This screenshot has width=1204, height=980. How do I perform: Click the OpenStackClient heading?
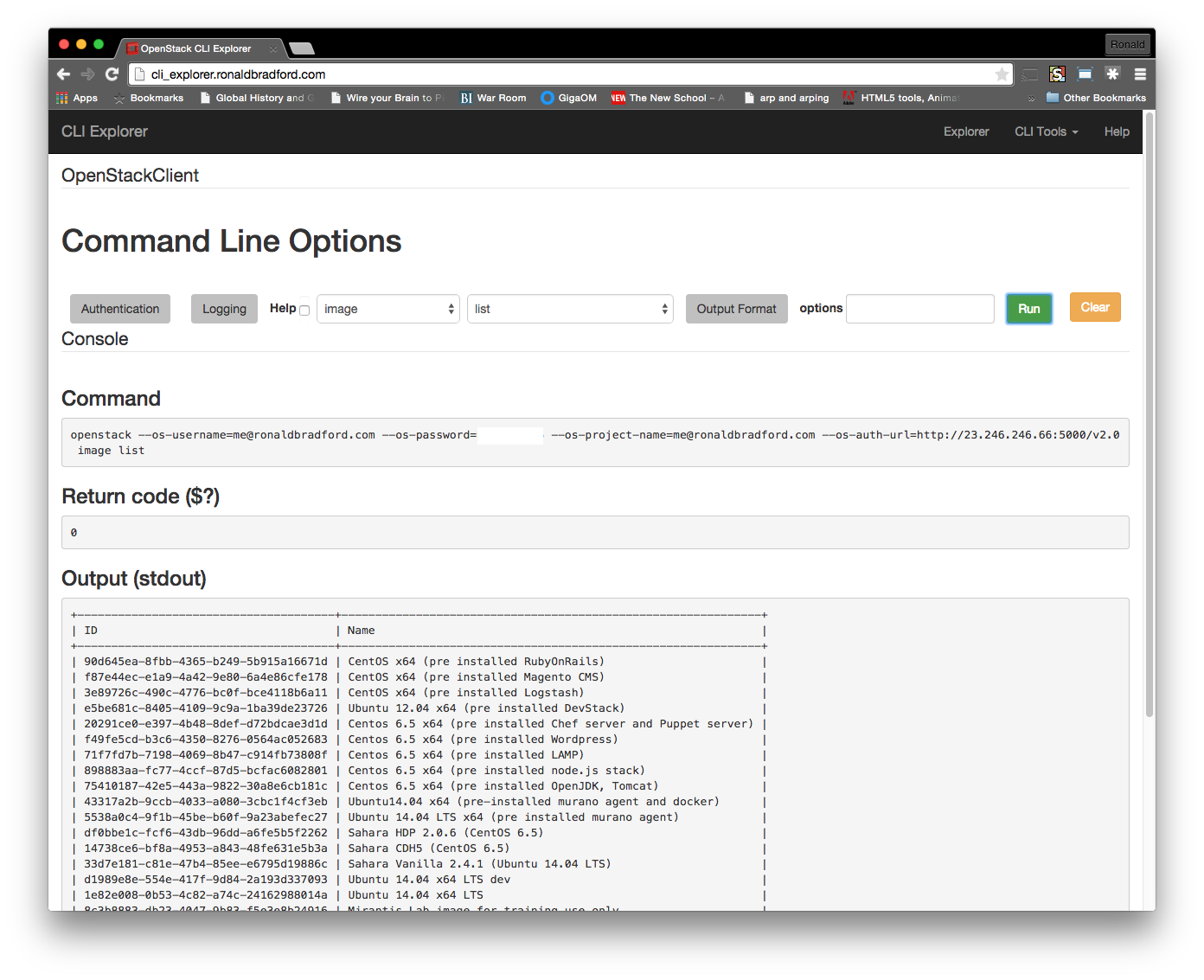130,176
